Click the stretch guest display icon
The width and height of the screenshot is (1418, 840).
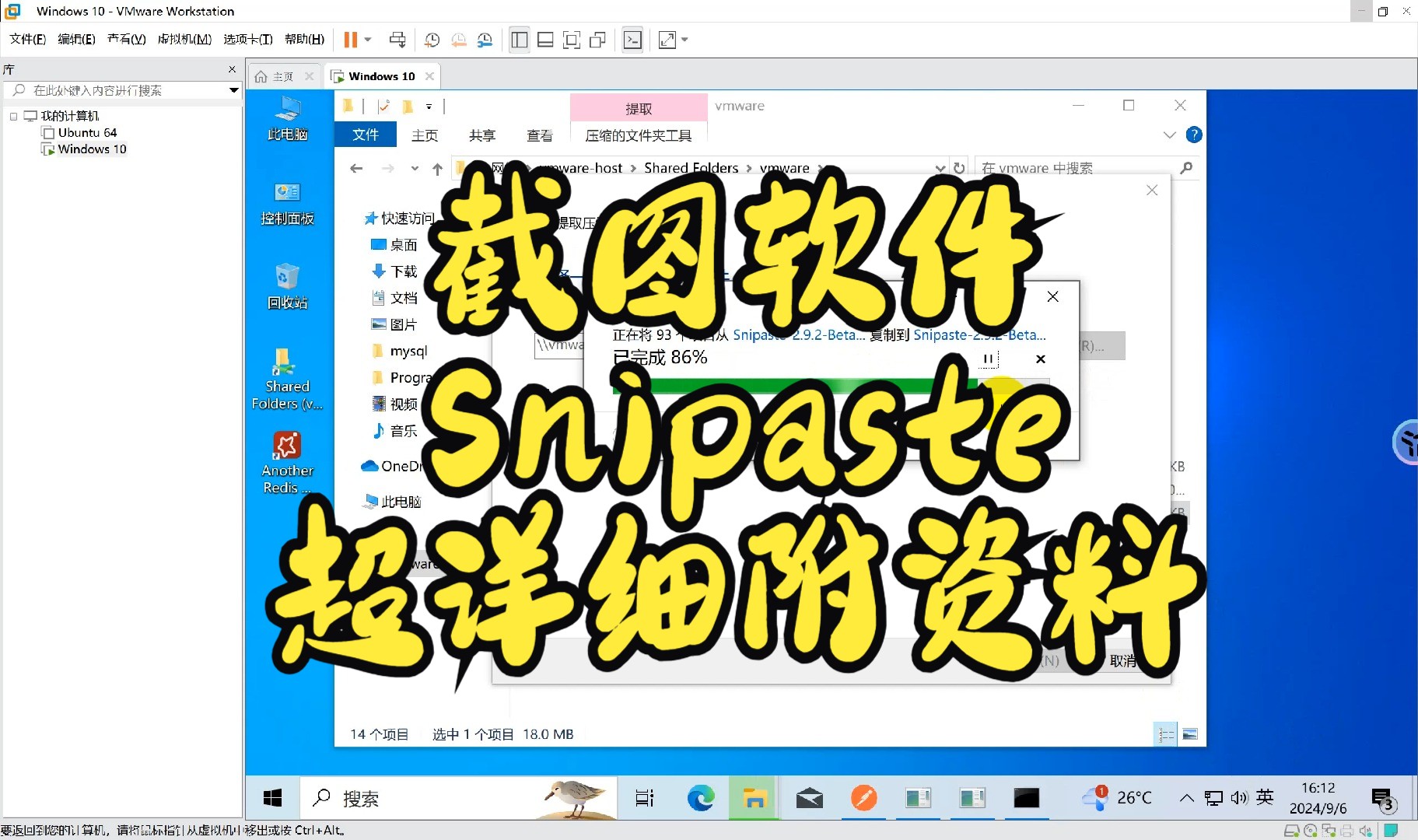coord(667,40)
